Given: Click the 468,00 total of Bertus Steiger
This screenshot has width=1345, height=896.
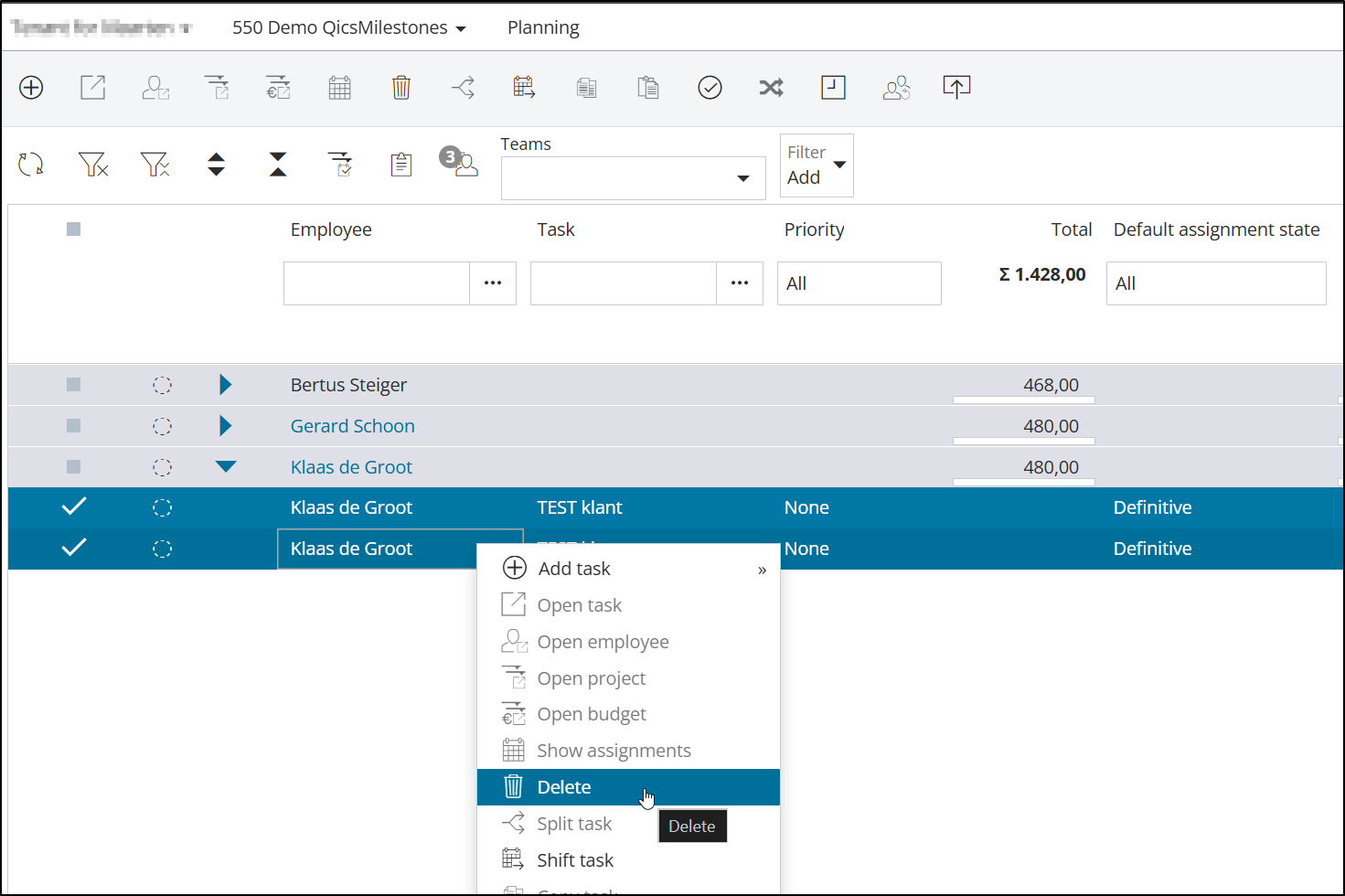Looking at the screenshot, I should click(1051, 385).
